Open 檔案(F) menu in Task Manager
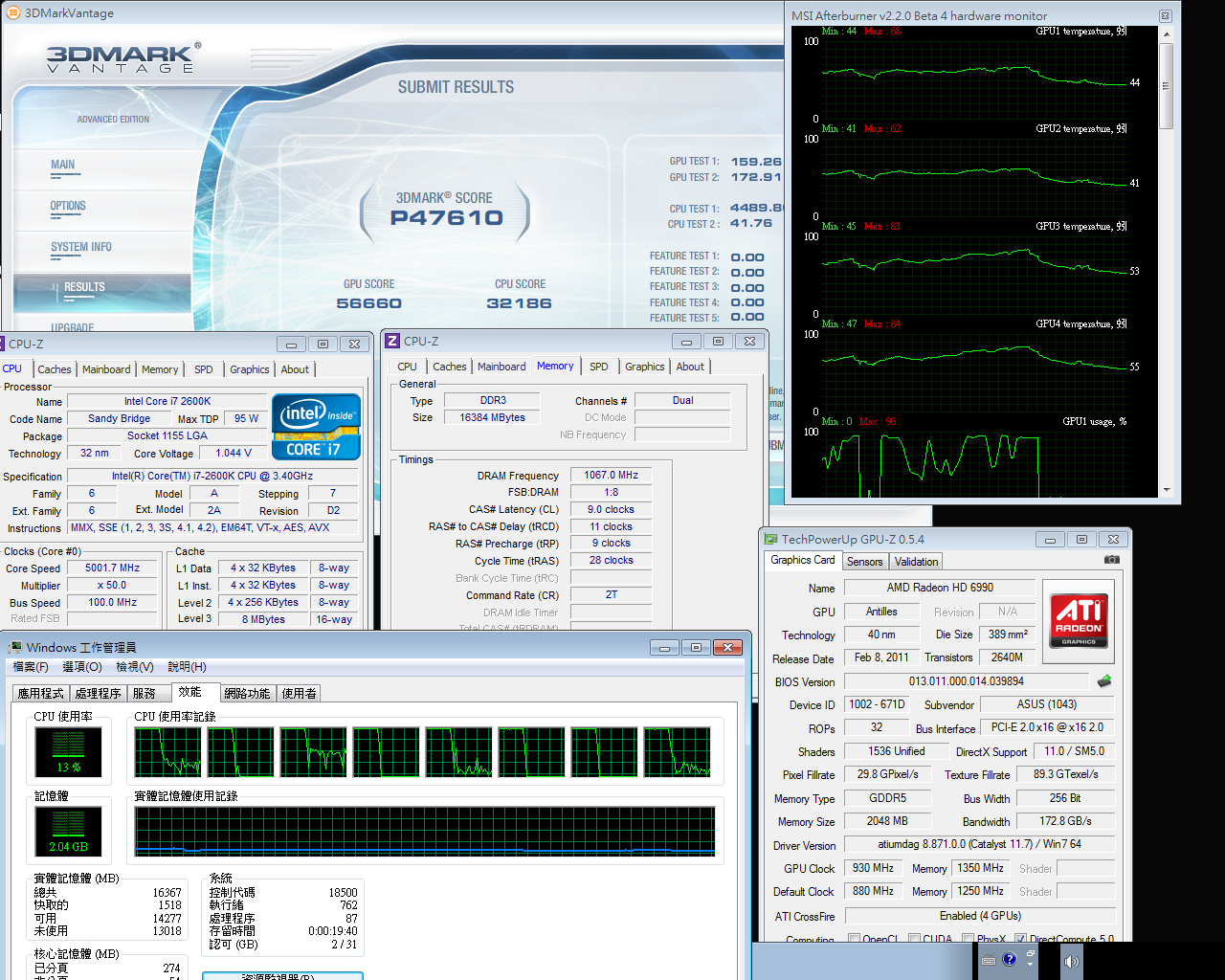1225x980 pixels. pyautogui.click(x=31, y=667)
